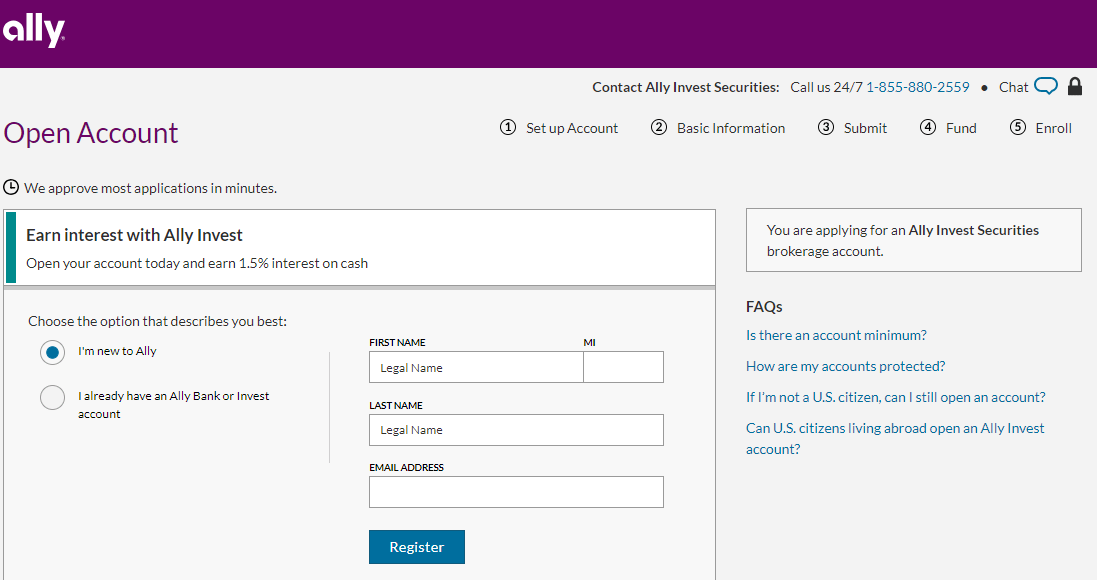1097x580 pixels.
Task: Go to step 5 Enroll
Action: pyautogui.click(x=1041, y=128)
